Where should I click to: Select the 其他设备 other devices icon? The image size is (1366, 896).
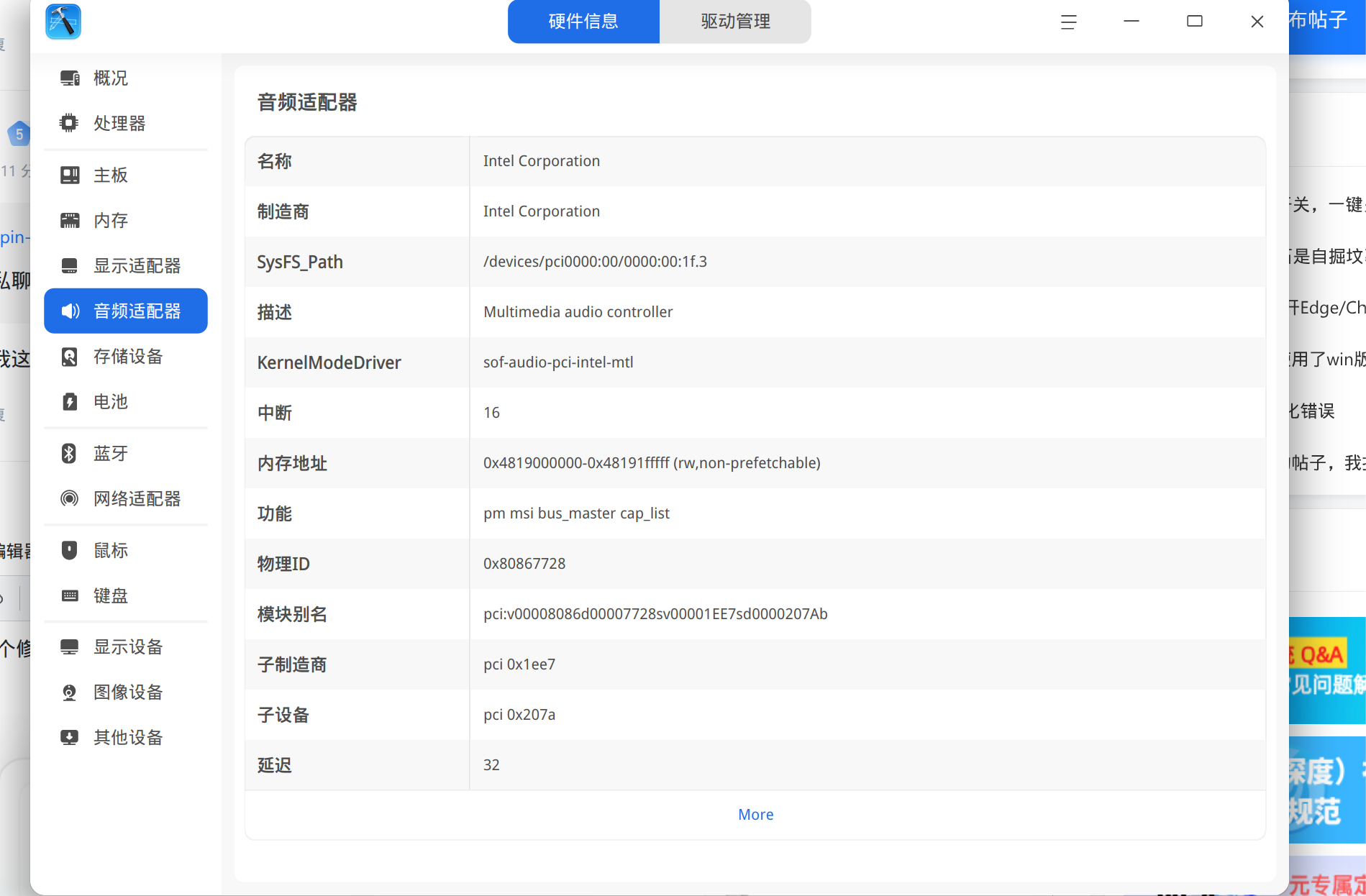pos(70,737)
